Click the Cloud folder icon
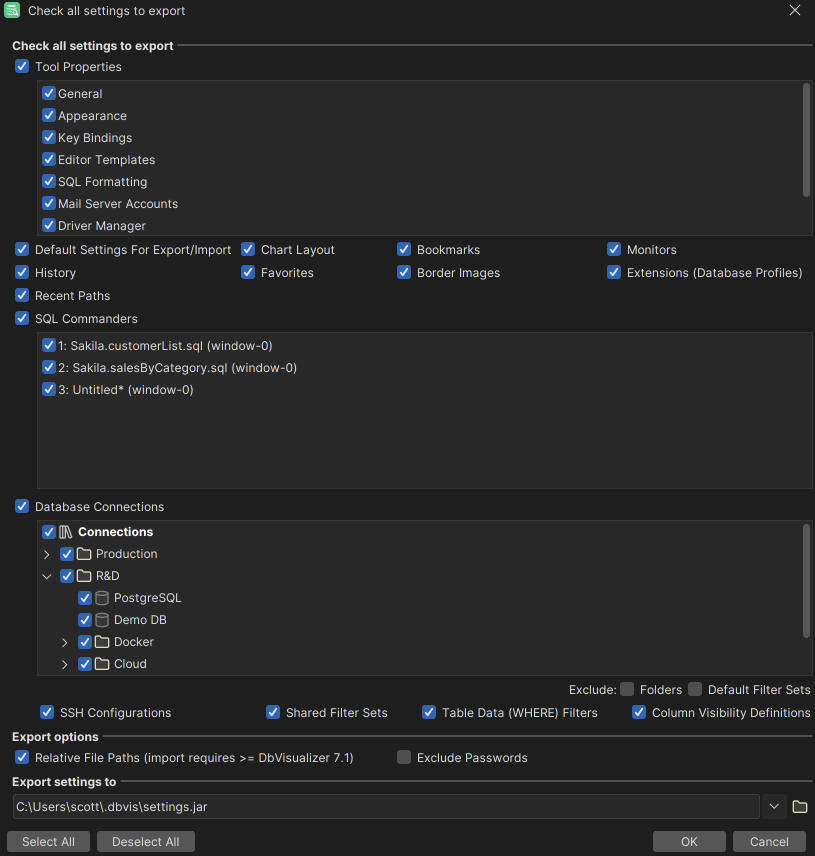This screenshot has width=815, height=856. click(102, 664)
